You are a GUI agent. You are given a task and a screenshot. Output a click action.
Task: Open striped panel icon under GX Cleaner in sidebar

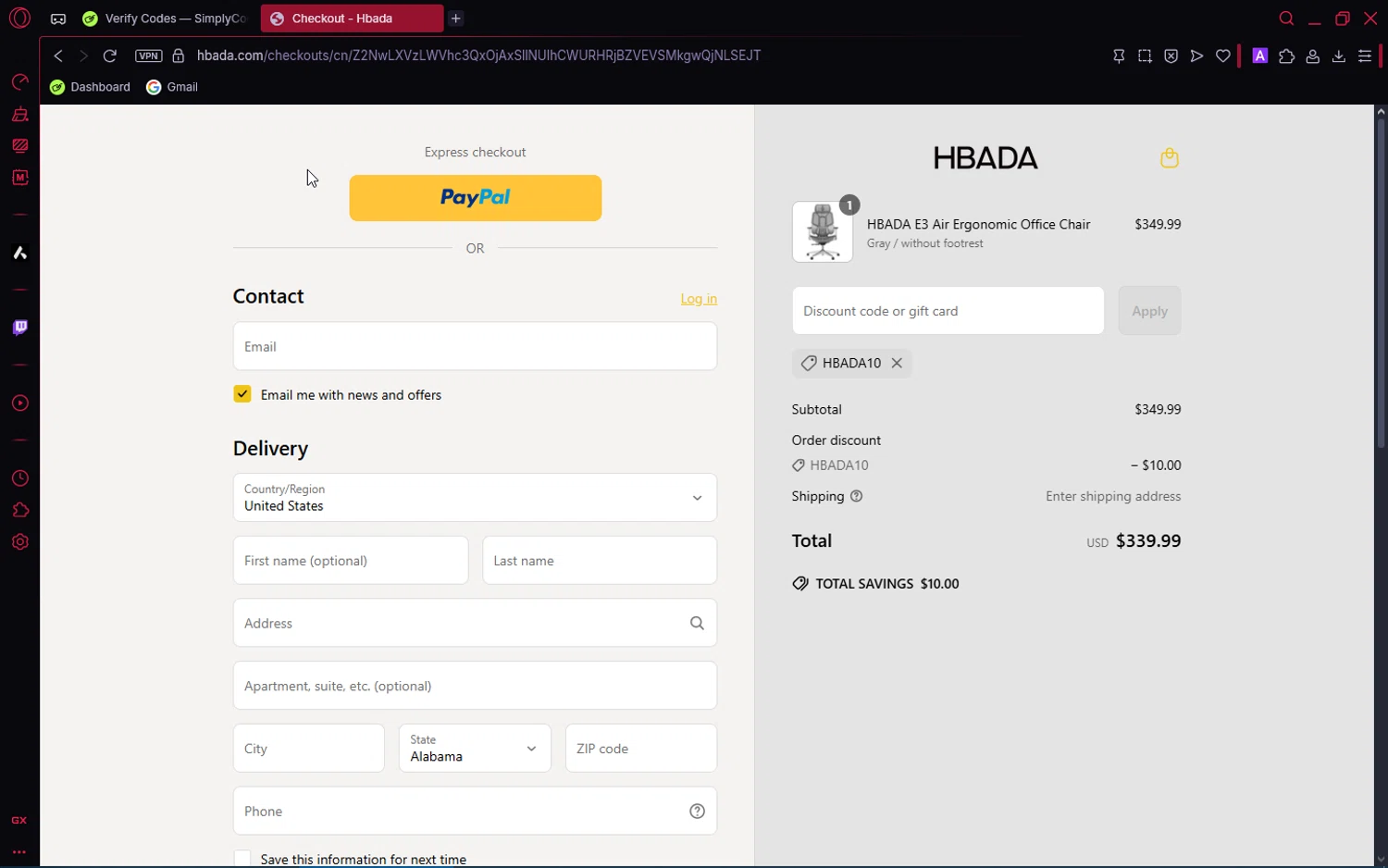coord(19,146)
